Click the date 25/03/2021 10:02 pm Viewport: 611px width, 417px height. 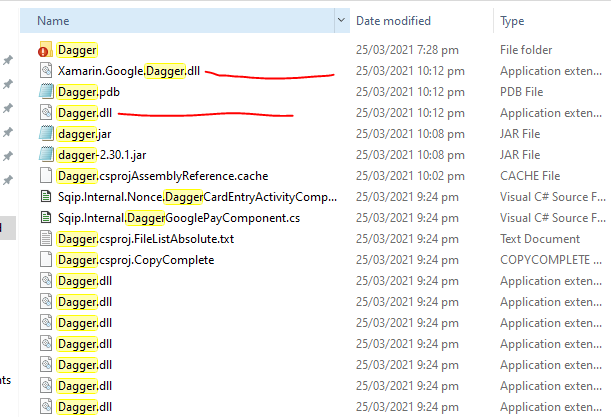pos(410,176)
